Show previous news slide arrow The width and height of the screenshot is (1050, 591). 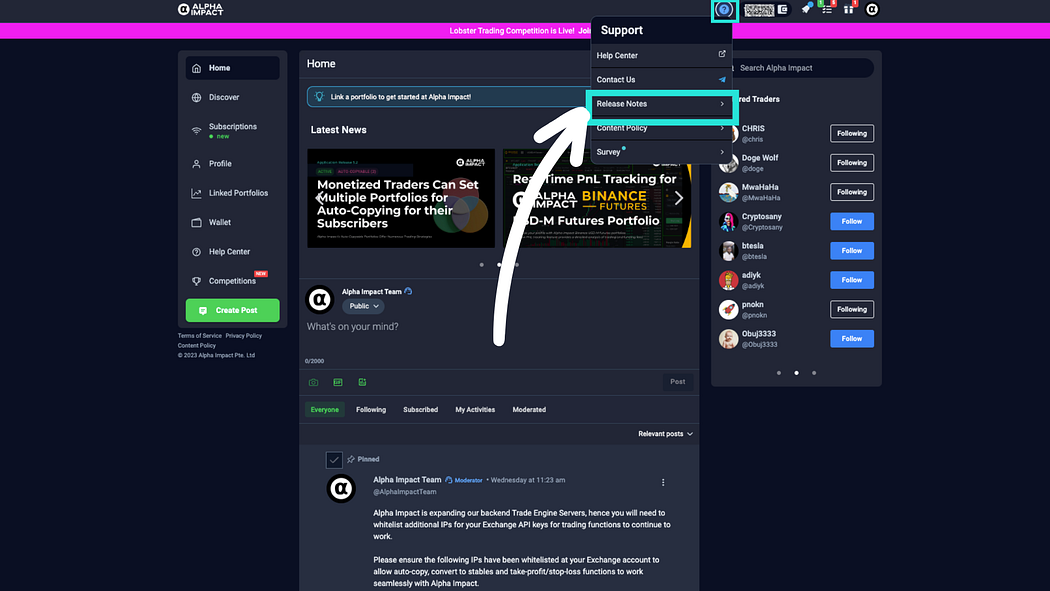(x=319, y=198)
